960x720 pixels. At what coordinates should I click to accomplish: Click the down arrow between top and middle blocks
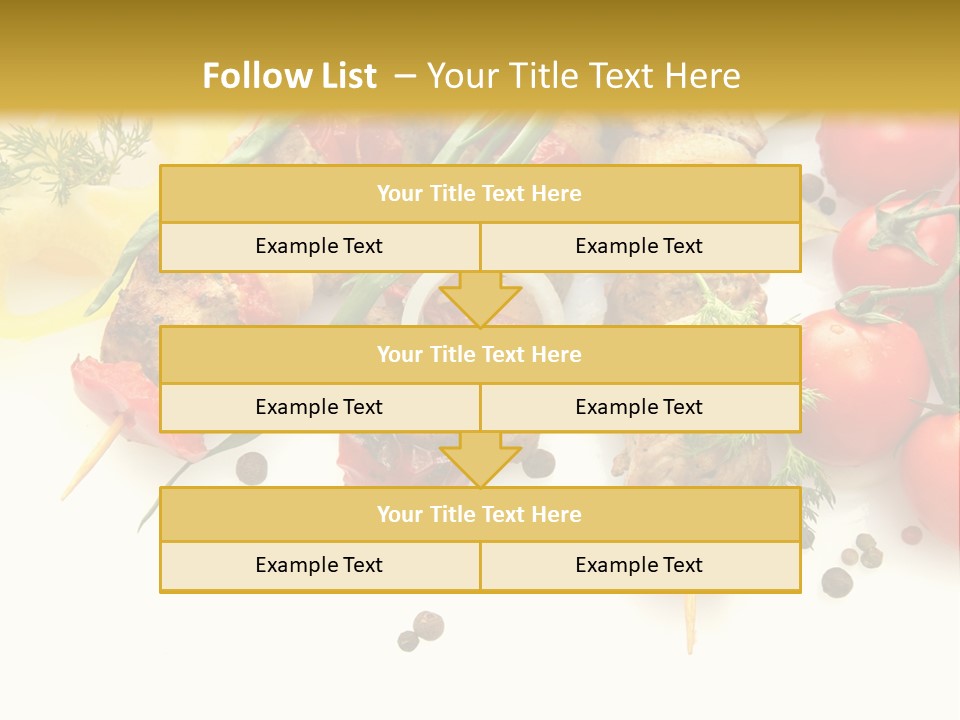[x=480, y=299]
